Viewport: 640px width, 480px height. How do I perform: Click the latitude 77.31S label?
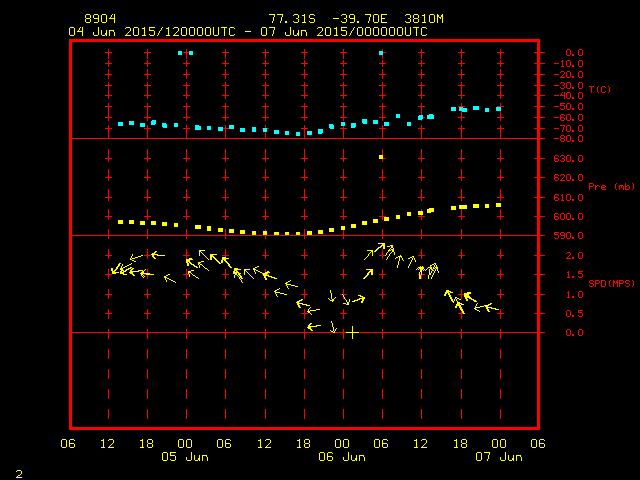[x=292, y=19]
